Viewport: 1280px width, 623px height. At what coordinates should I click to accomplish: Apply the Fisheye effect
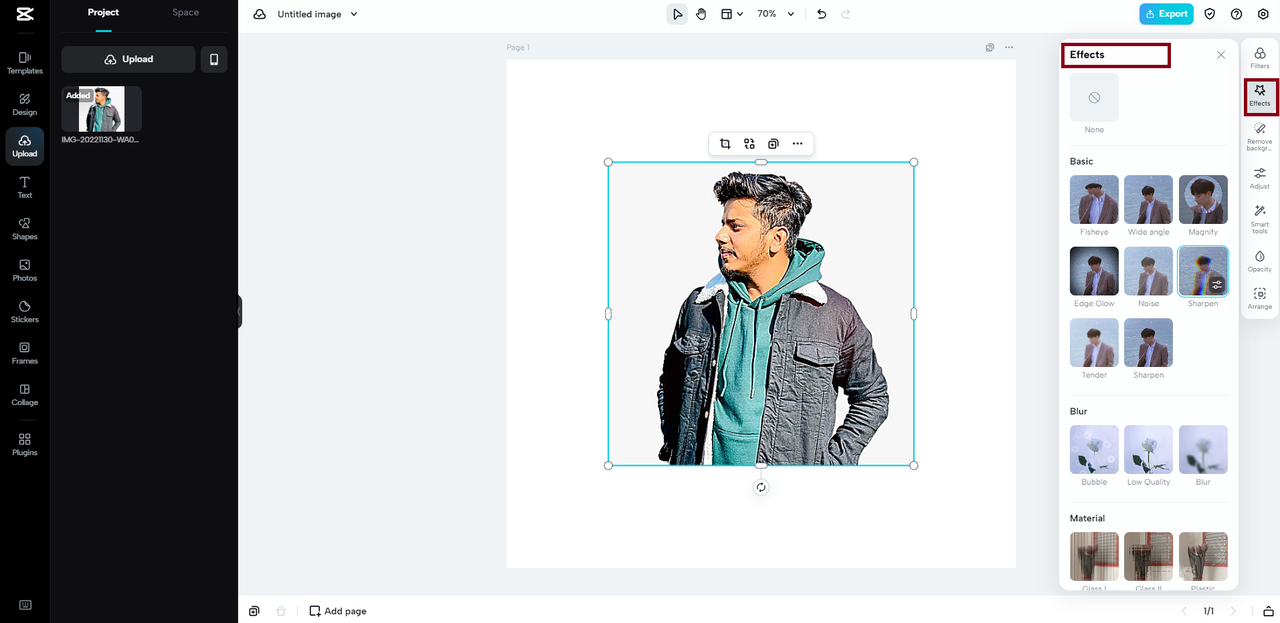click(1094, 200)
